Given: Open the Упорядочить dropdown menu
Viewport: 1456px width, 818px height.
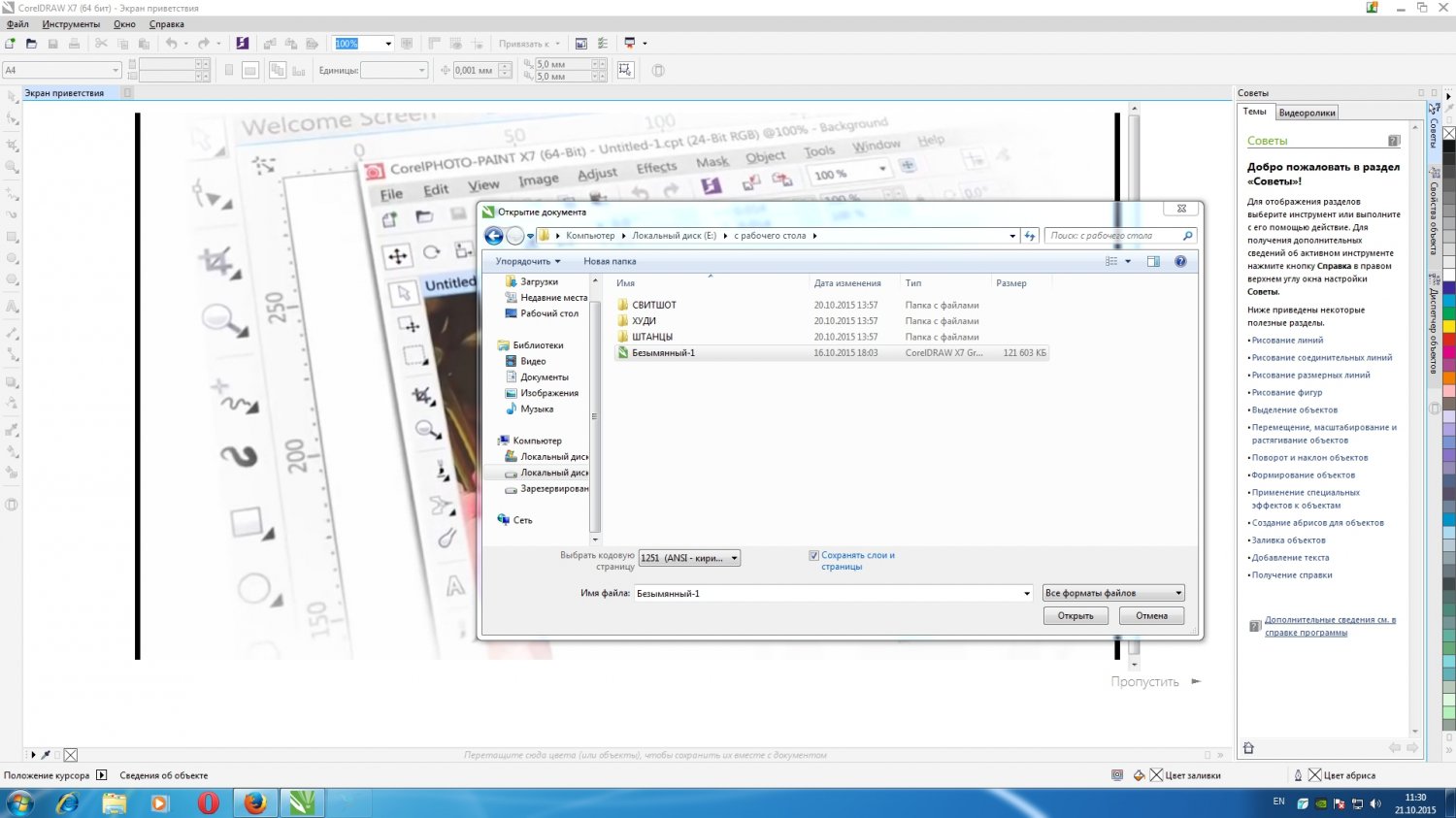Looking at the screenshot, I should point(528,261).
